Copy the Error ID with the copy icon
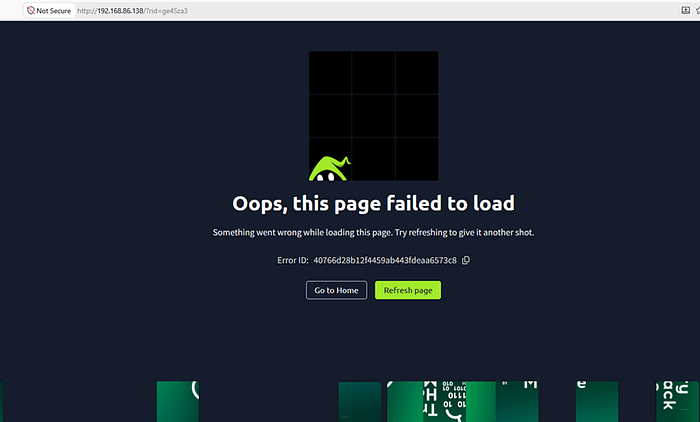This screenshot has height=422, width=700. 466,260
